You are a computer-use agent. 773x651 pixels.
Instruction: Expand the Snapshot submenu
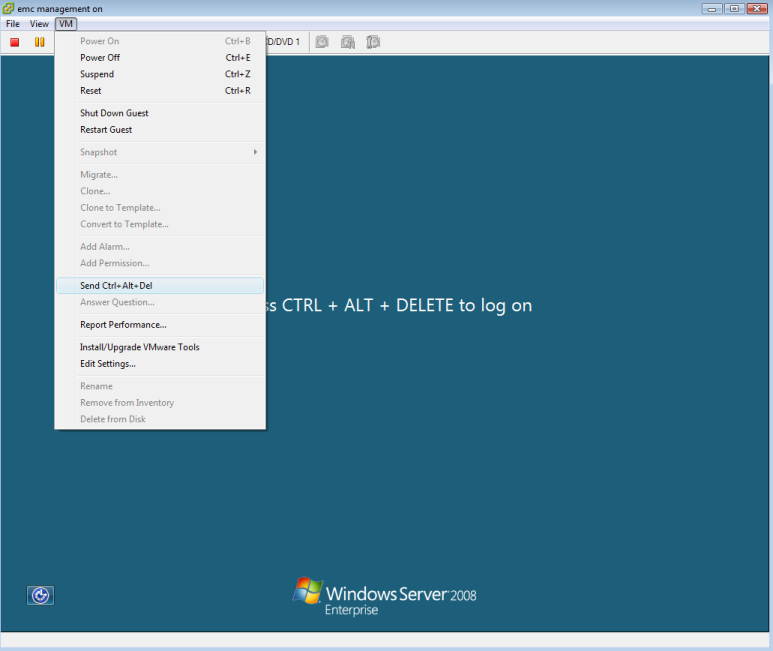(x=160, y=152)
